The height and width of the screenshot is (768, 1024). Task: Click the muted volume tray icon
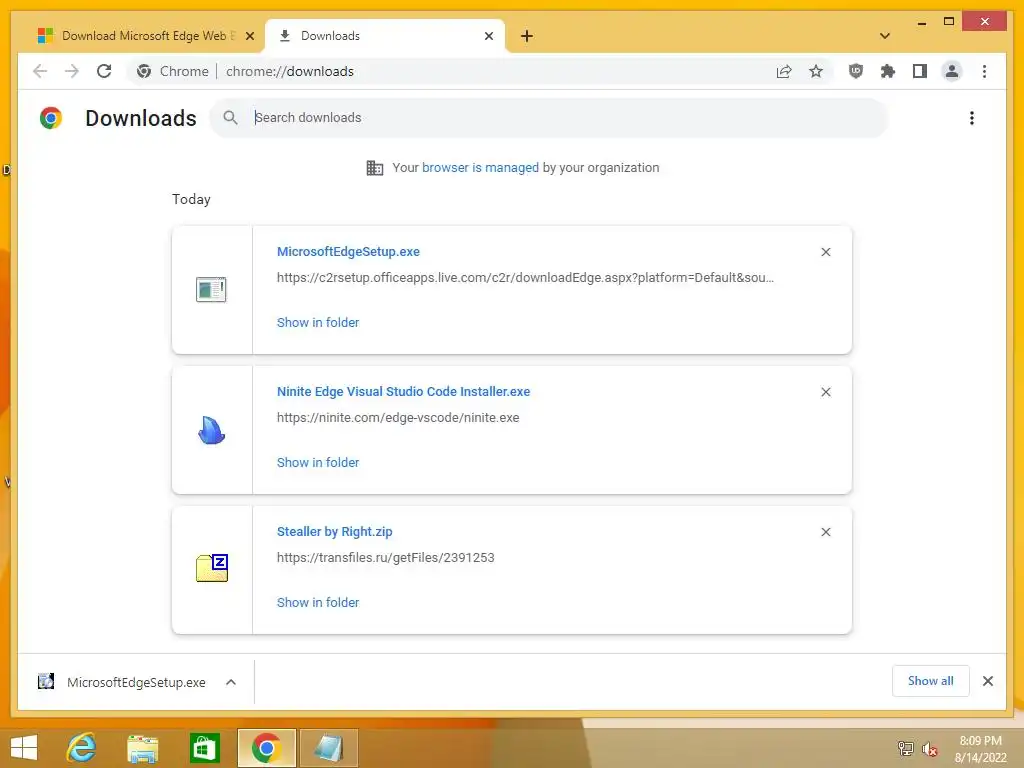pyautogui.click(x=929, y=749)
